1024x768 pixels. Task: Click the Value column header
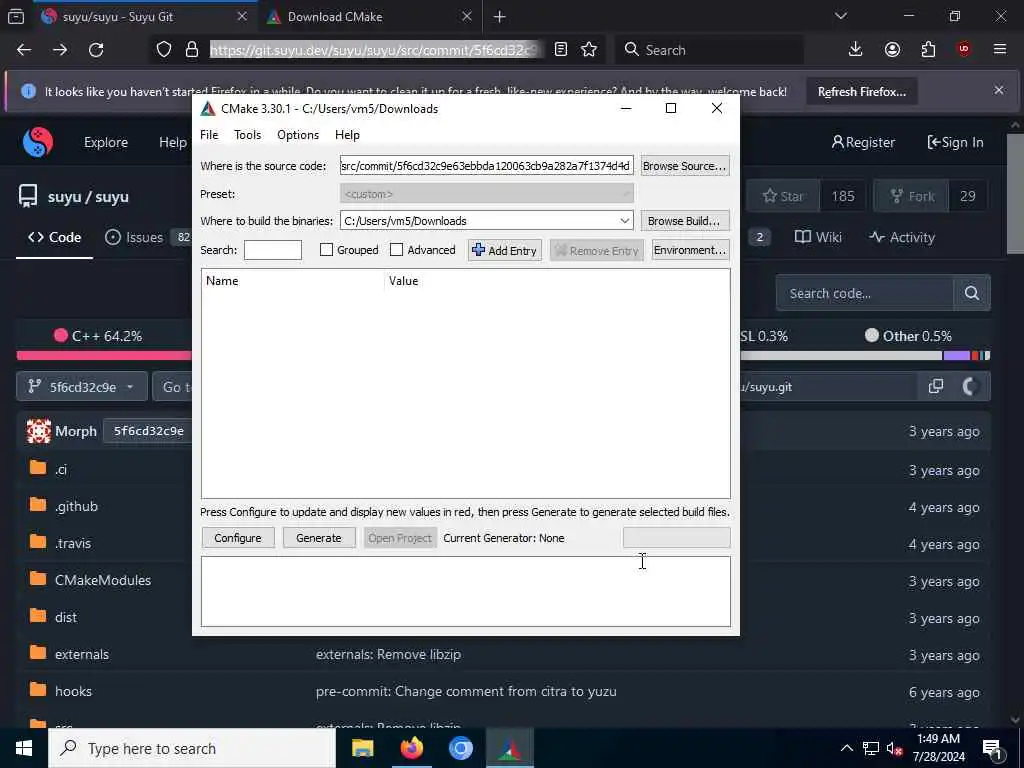[404, 281]
